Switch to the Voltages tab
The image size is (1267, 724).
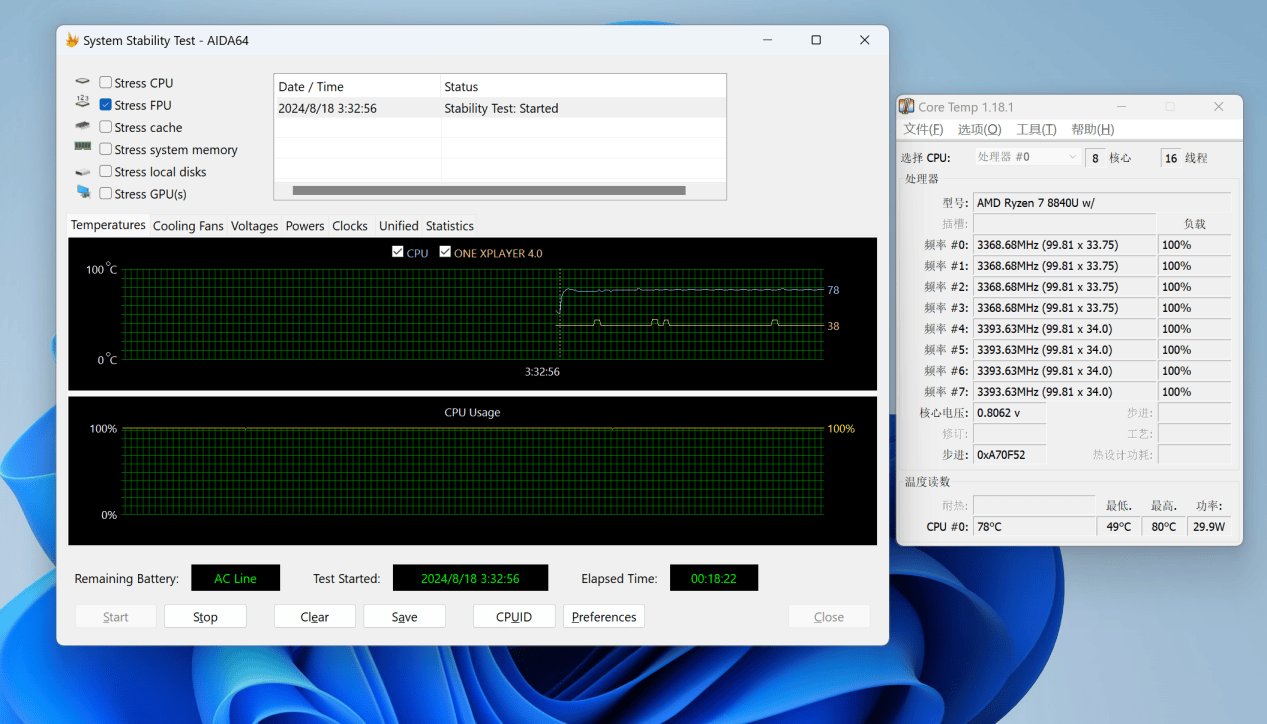[x=254, y=226]
